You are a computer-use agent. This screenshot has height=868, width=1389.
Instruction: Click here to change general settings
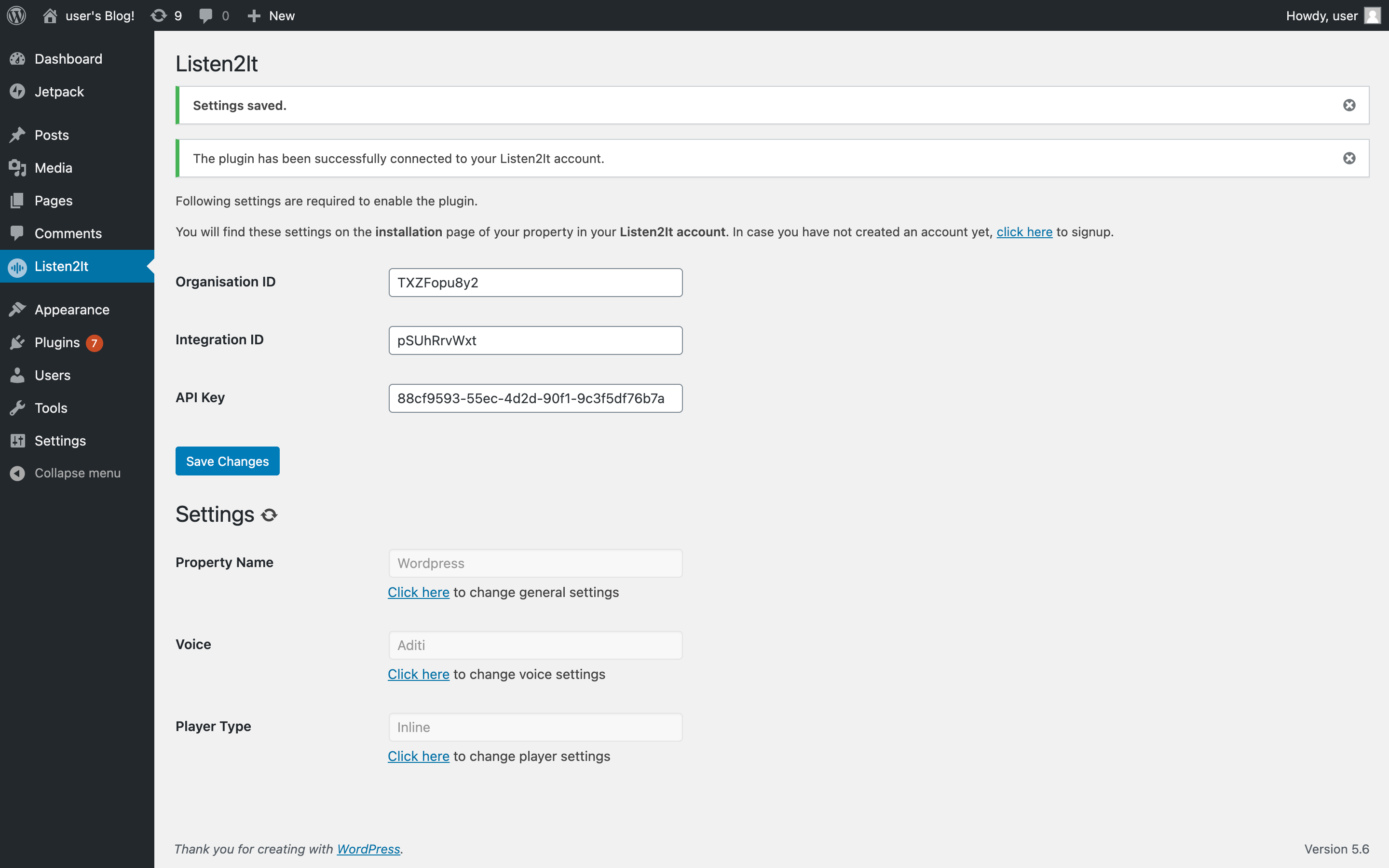419,592
